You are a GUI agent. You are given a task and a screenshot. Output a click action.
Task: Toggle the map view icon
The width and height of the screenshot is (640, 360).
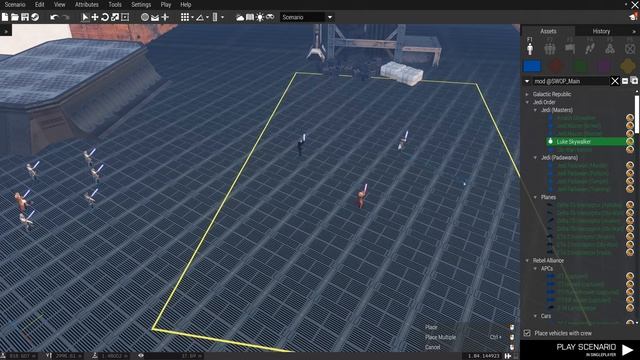[250, 17]
